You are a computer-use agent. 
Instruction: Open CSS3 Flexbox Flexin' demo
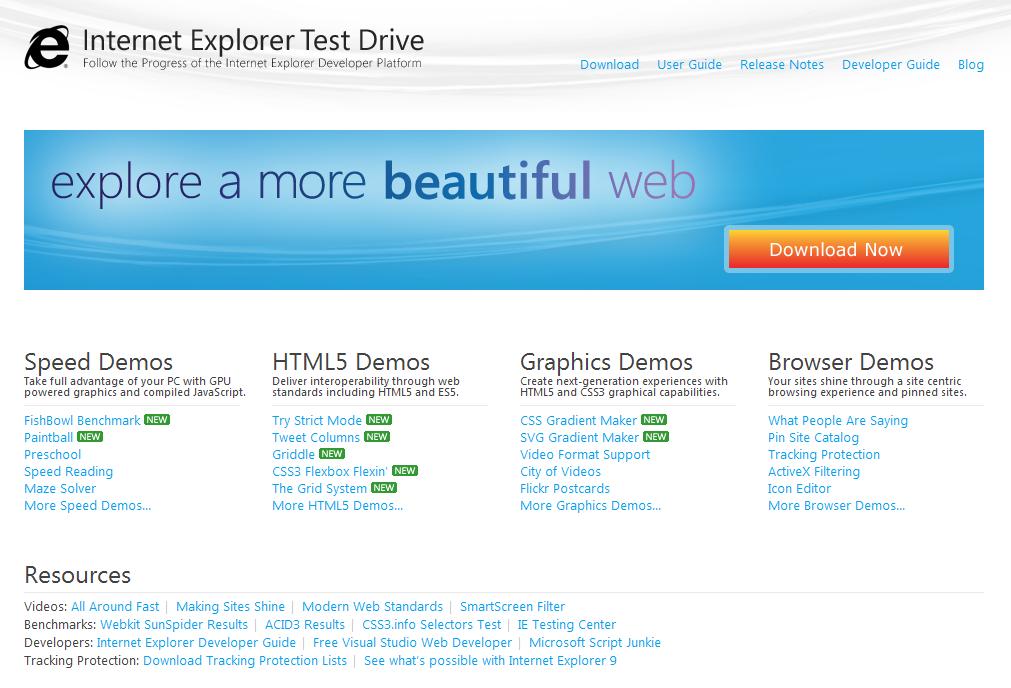click(x=329, y=471)
